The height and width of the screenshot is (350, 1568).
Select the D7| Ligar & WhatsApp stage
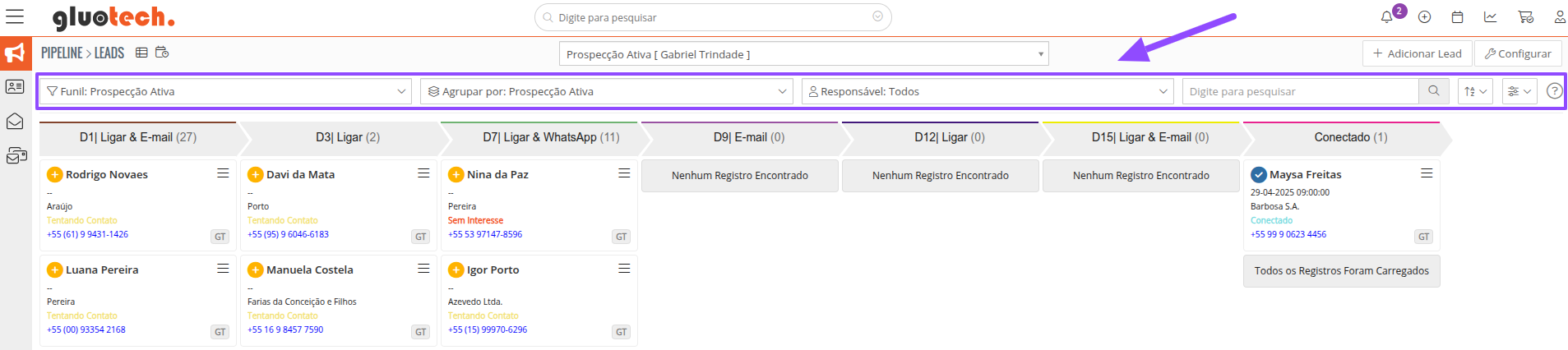coord(551,137)
